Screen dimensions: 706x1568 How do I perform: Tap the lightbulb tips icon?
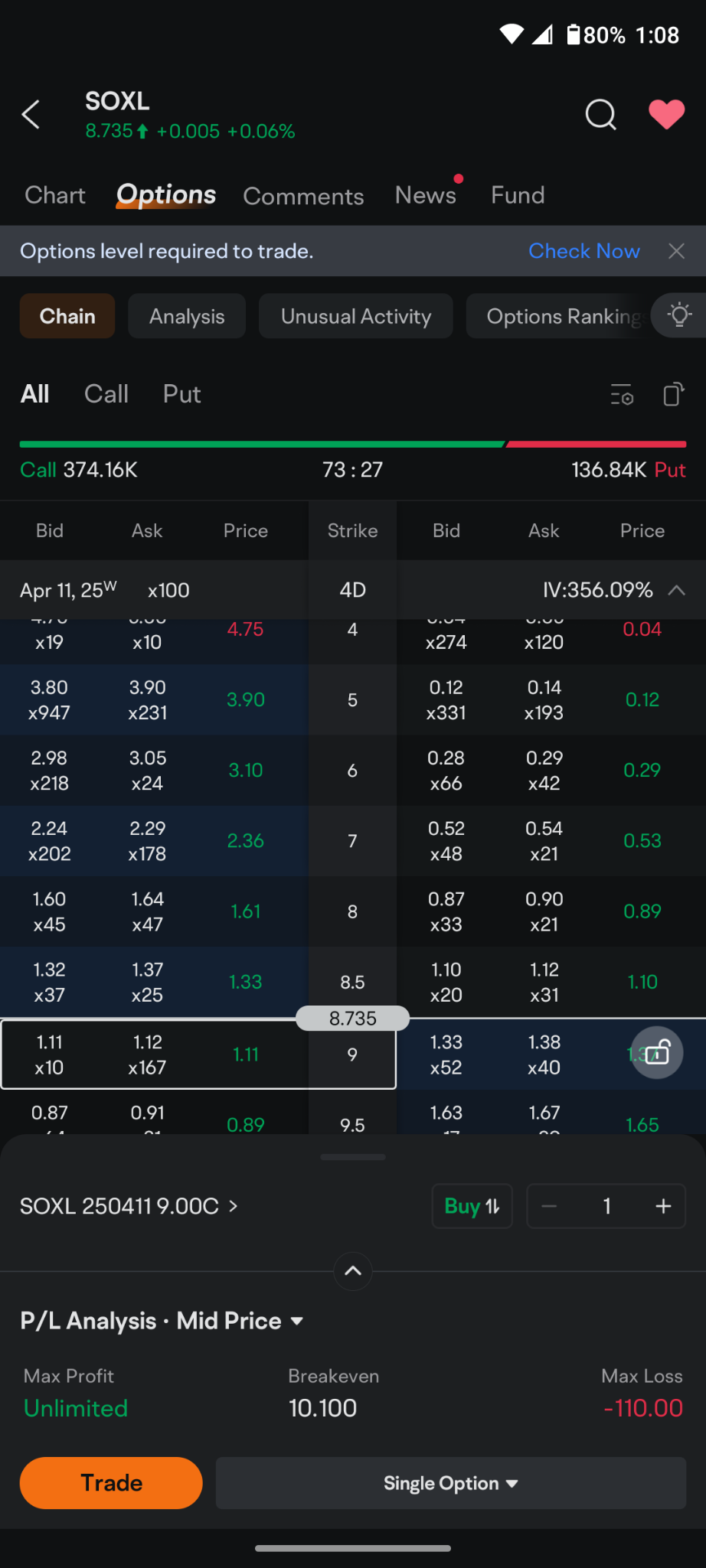pyautogui.click(x=679, y=315)
